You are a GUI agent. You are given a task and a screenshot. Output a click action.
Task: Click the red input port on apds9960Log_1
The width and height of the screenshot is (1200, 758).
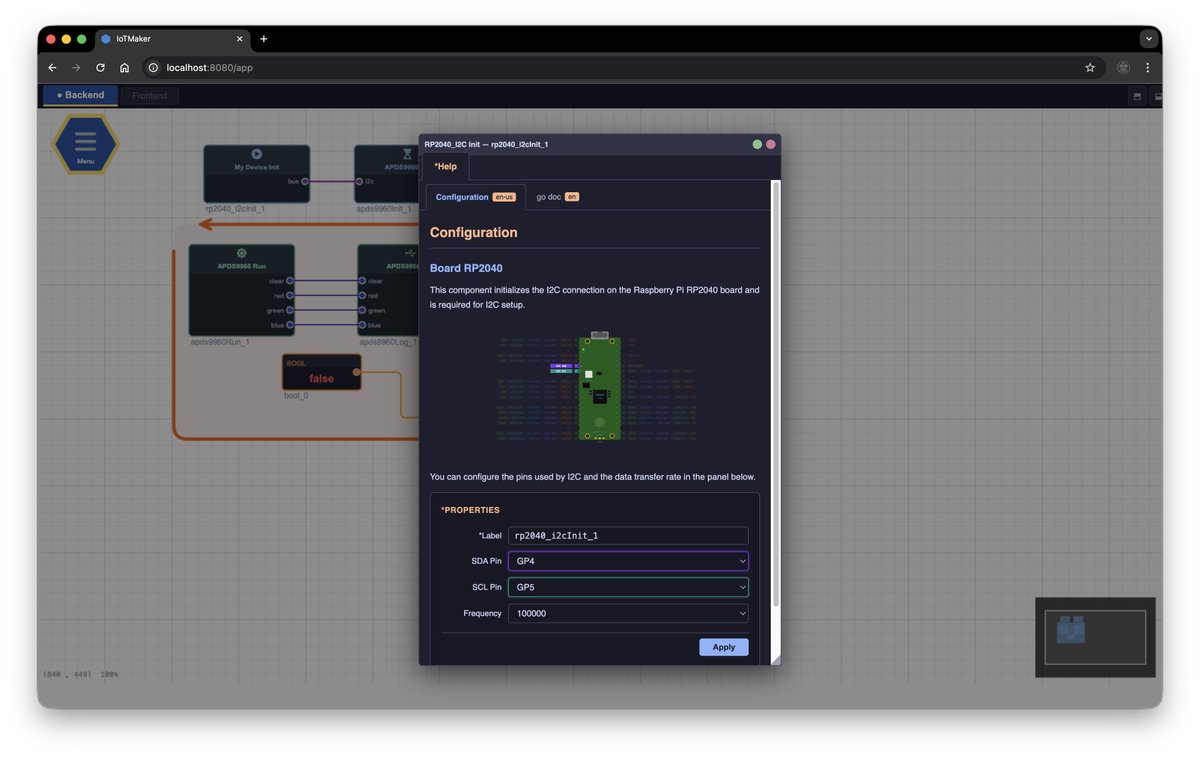click(x=362, y=296)
